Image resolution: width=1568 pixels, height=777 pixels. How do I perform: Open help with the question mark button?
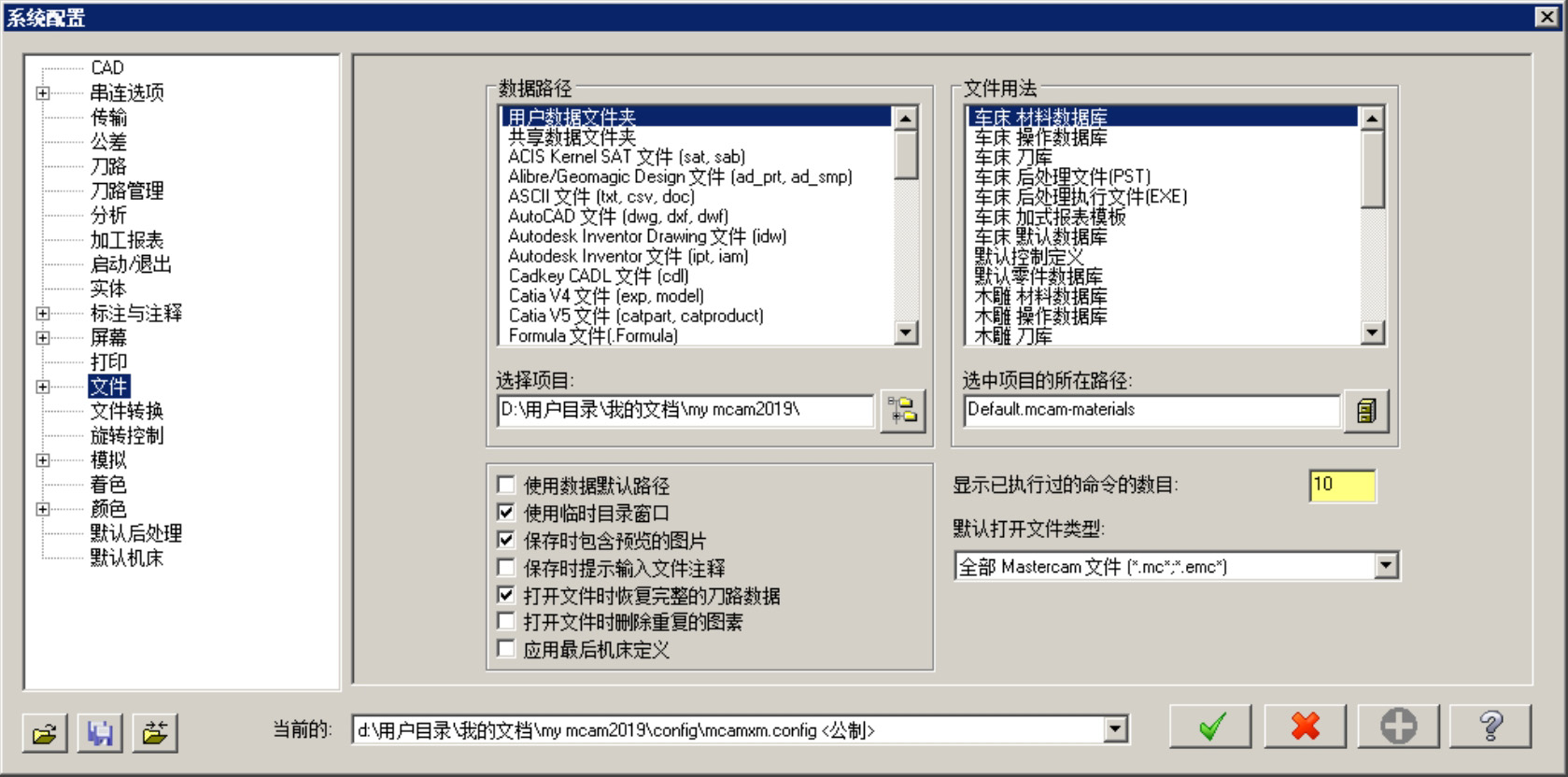click(x=1490, y=726)
